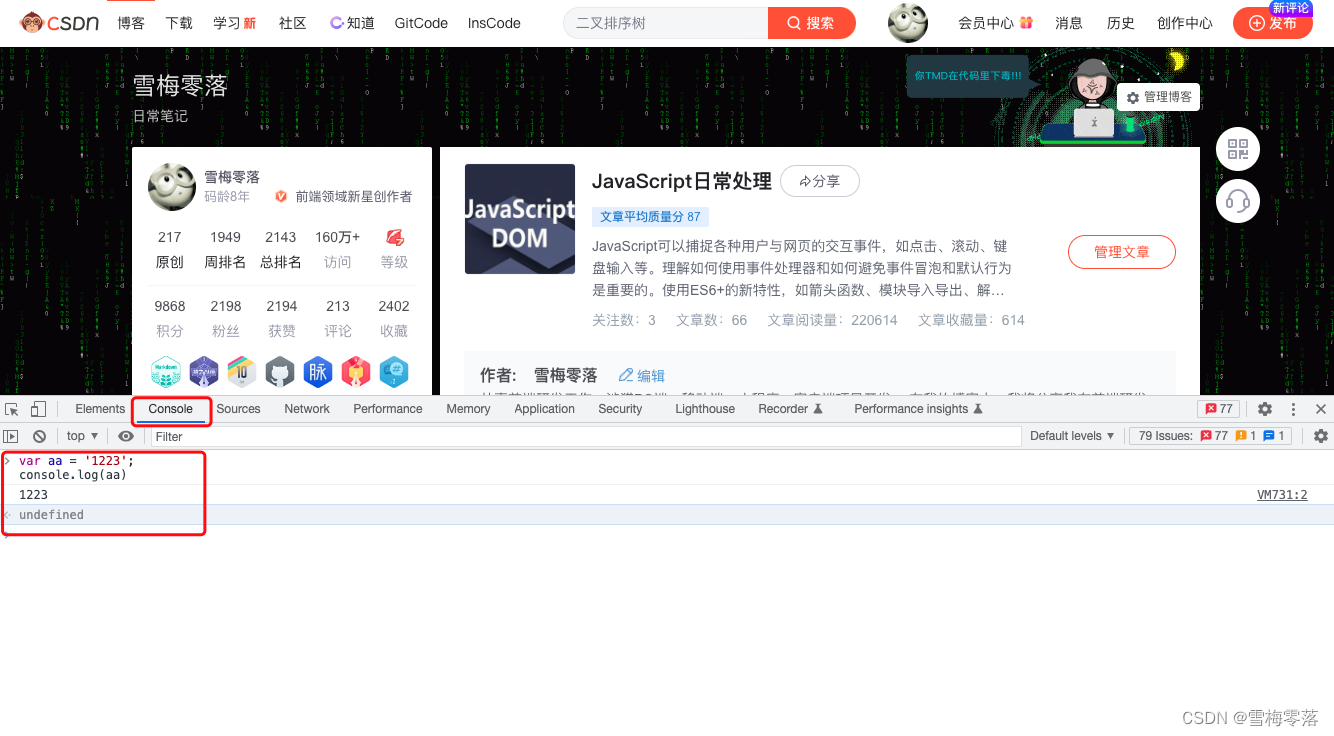Click the 雪梅零落 profile avatar in sidebar
Image resolution: width=1334 pixels, height=736 pixels.
(x=172, y=187)
